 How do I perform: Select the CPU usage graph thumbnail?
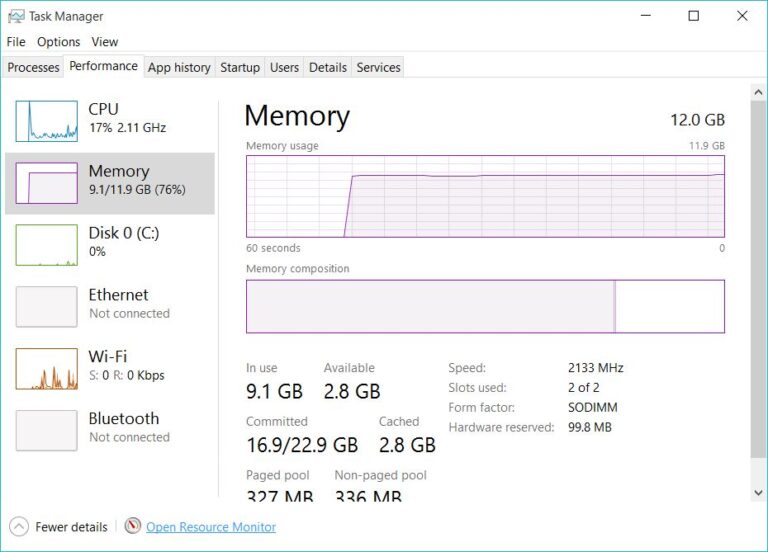[46, 121]
